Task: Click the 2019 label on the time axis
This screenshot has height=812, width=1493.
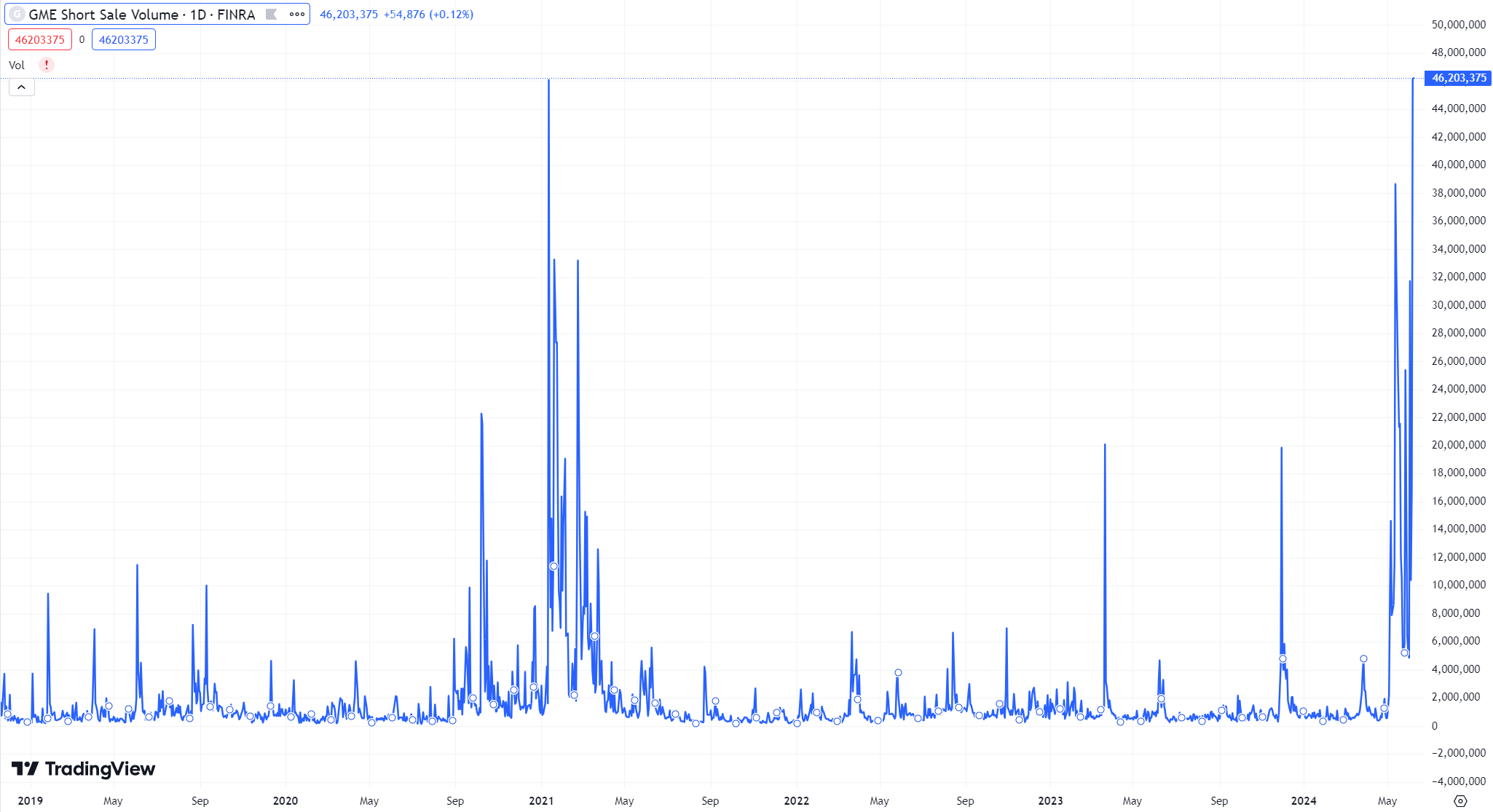Action: pyautogui.click(x=30, y=800)
